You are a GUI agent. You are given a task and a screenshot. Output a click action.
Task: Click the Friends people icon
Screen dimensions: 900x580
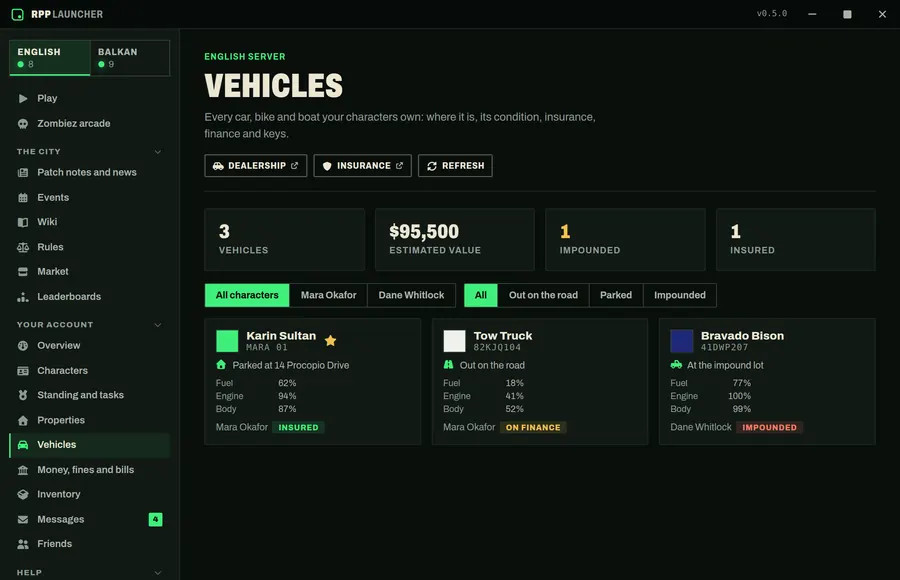[23, 544]
